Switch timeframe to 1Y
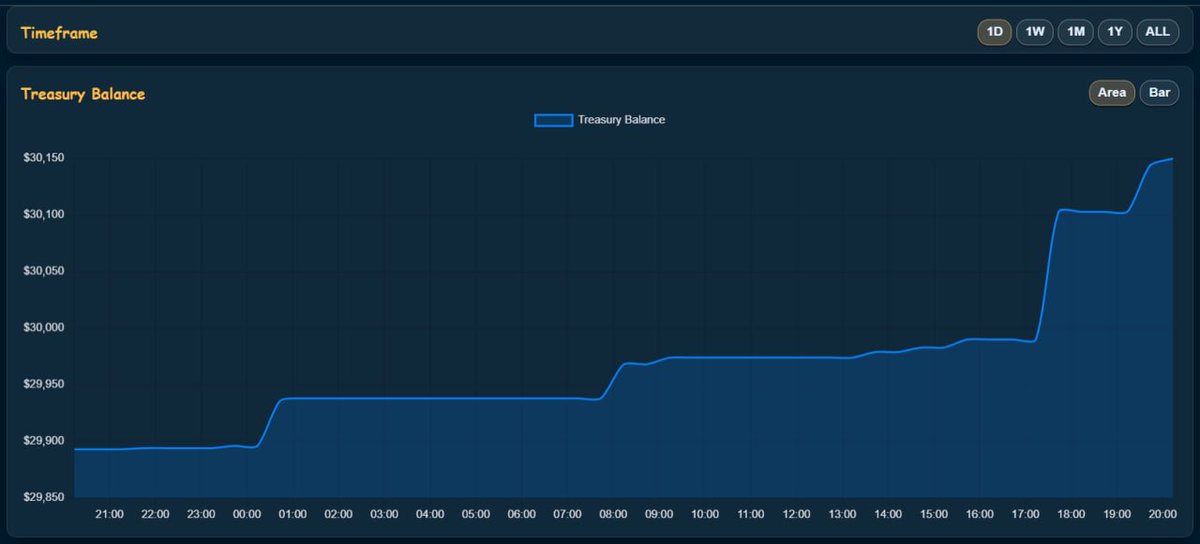 pyautogui.click(x=1115, y=32)
